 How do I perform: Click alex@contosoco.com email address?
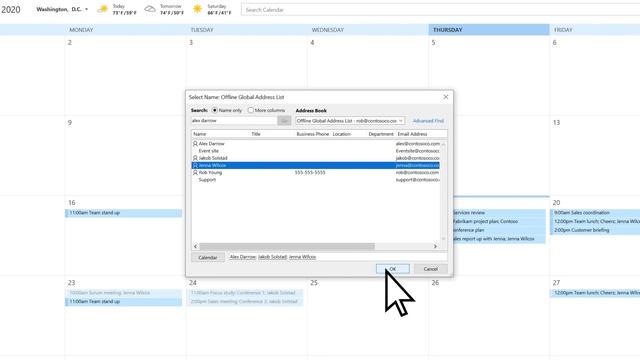(x=418, y=144)
